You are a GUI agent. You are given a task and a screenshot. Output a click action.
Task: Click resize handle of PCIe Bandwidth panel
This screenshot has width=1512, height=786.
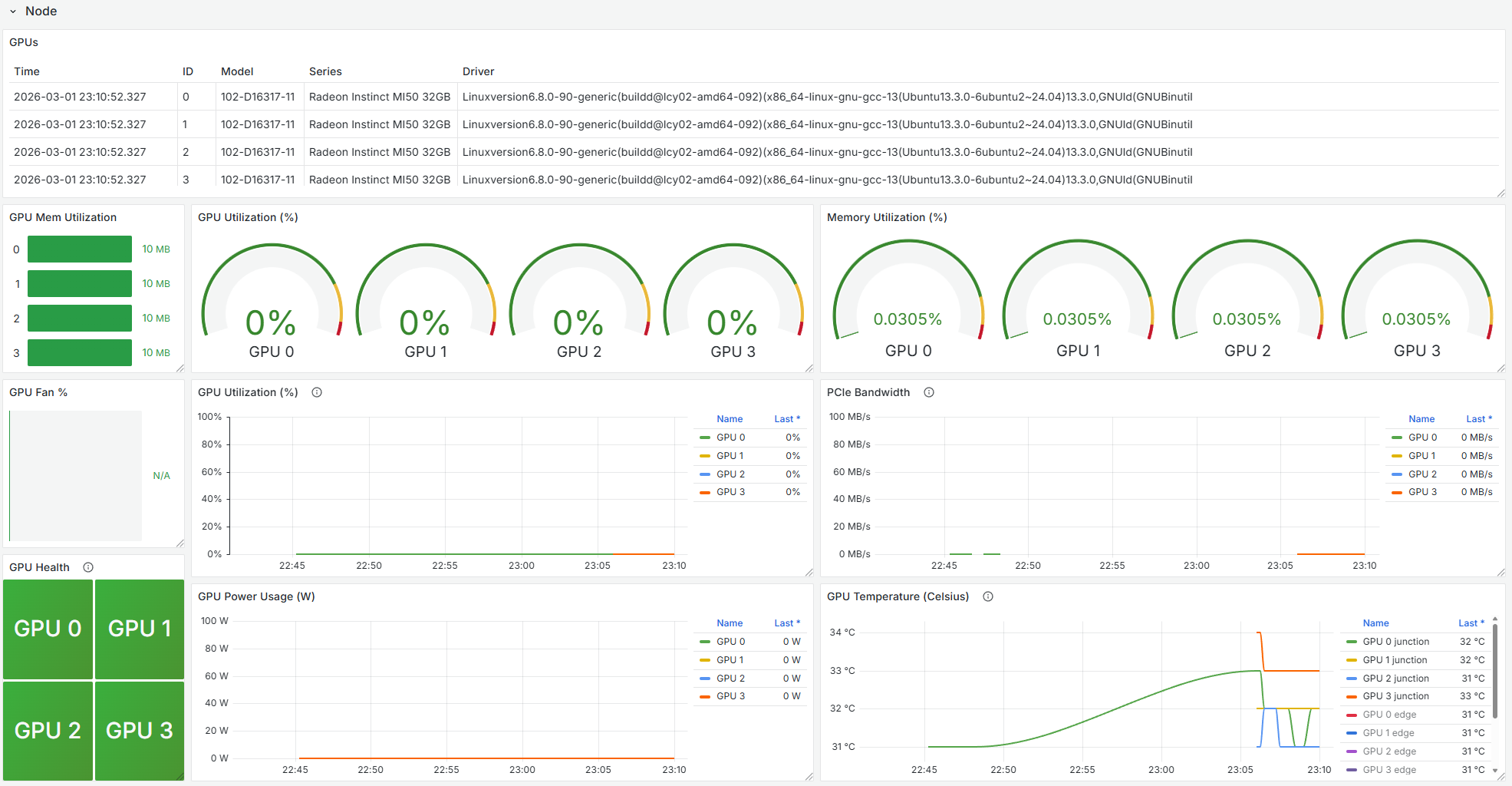[x=1500, y=573]
